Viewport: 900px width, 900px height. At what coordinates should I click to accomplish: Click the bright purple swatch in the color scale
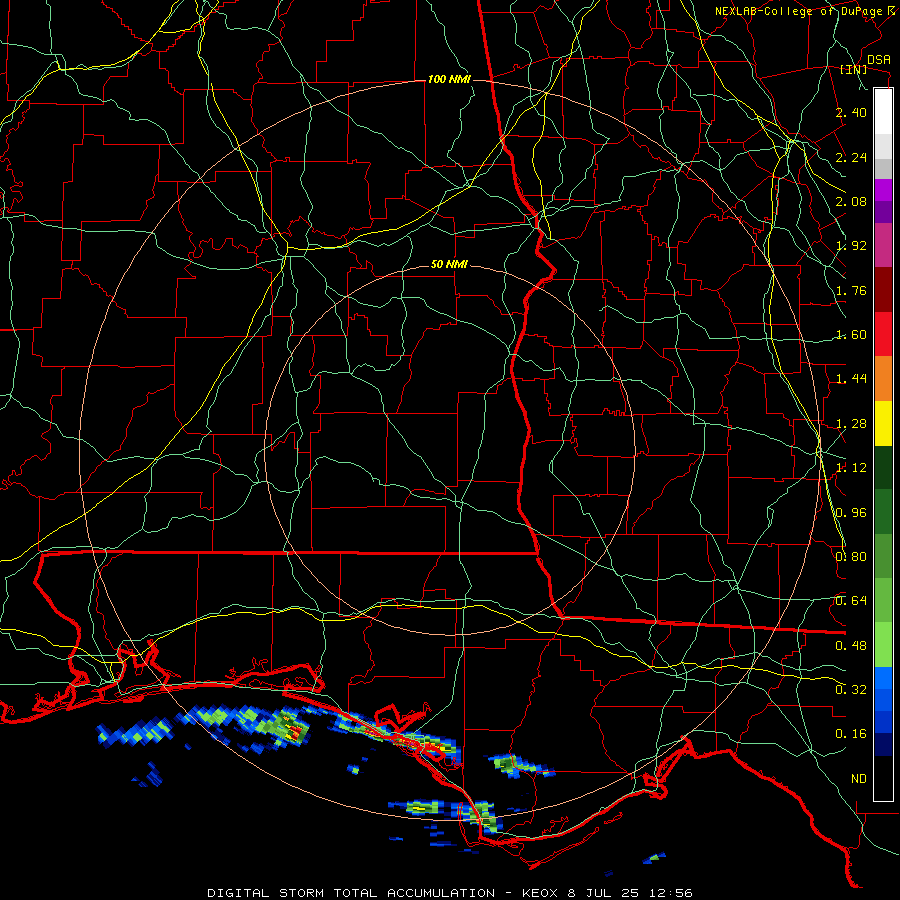coord(883,191)
